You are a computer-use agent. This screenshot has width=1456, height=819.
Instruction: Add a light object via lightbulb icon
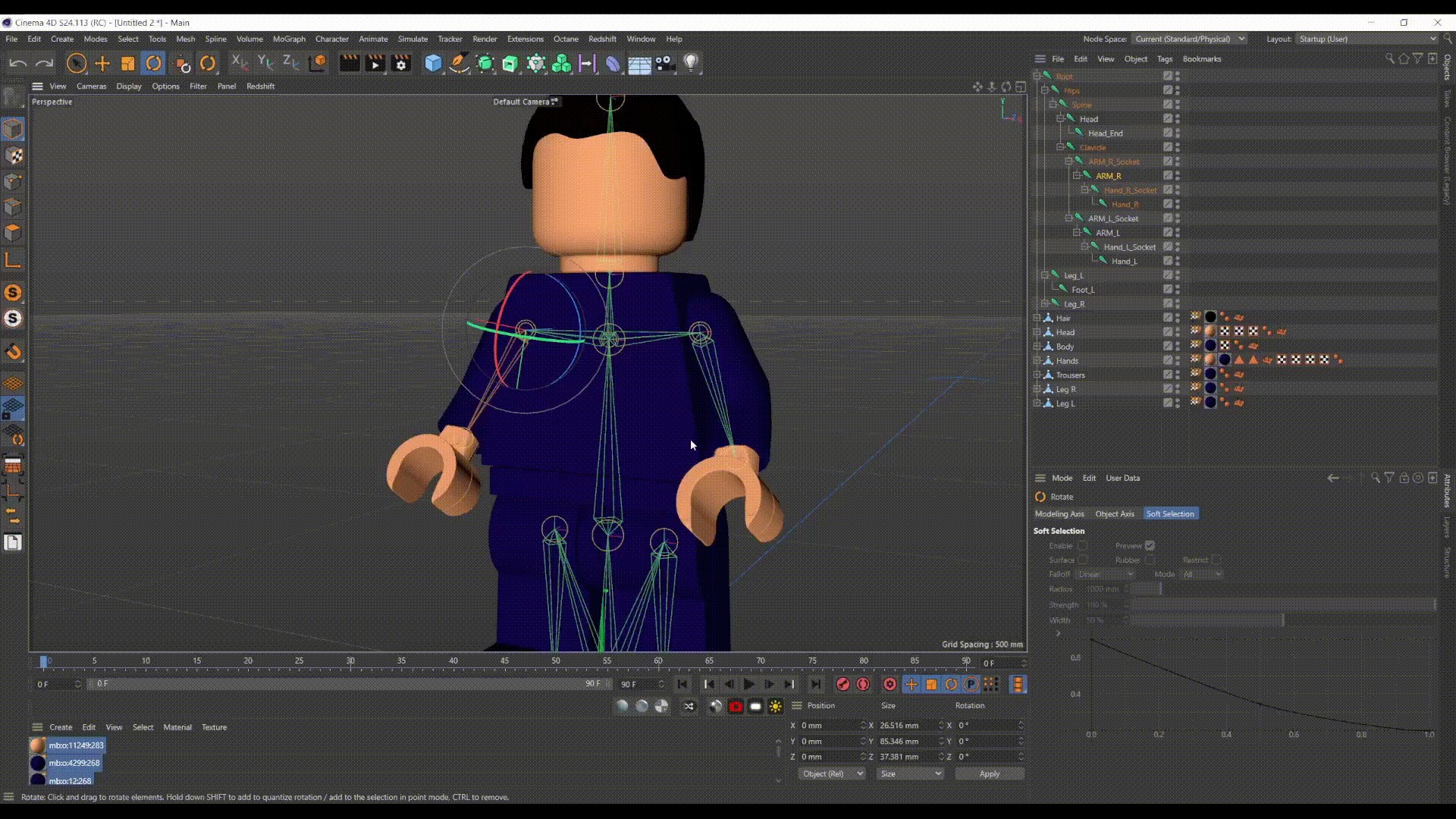coord(691,64)
